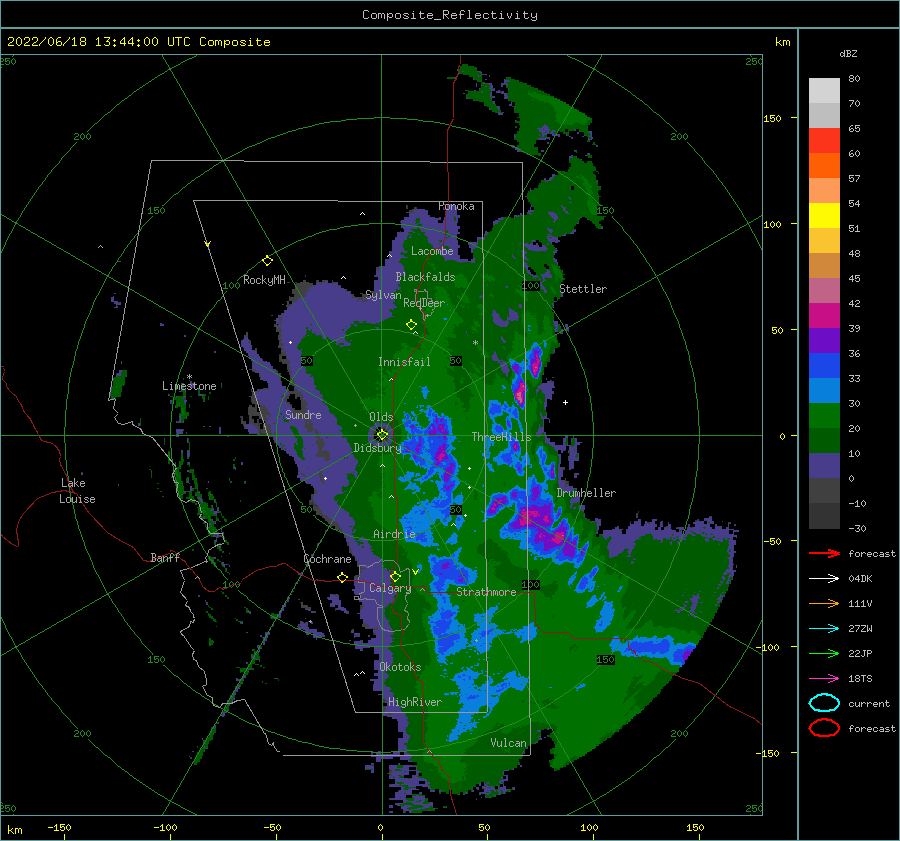Click the current legend text
The width and height of the screenshot is (900, 841).
[x=869, y=704]
